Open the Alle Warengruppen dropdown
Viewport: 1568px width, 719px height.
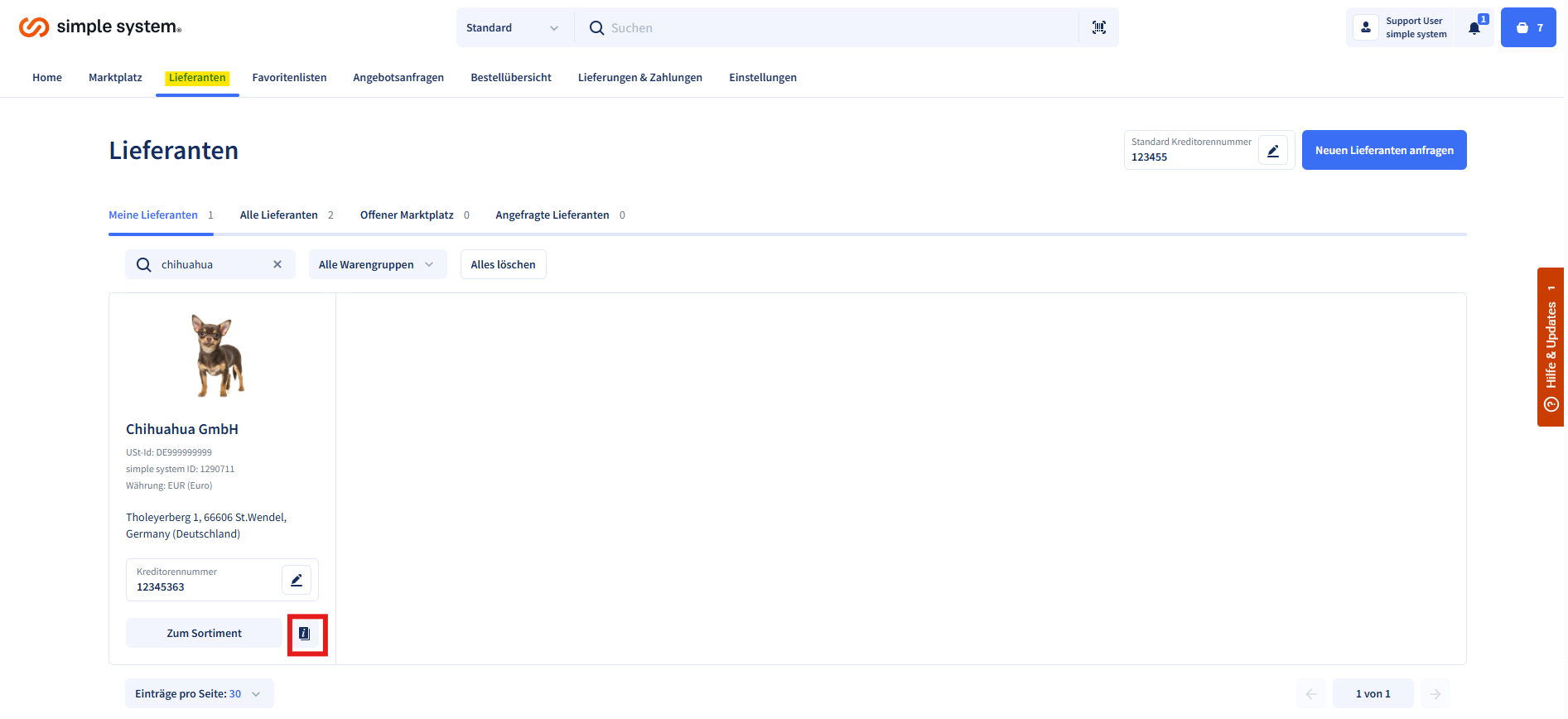click(x=377, y=264)
